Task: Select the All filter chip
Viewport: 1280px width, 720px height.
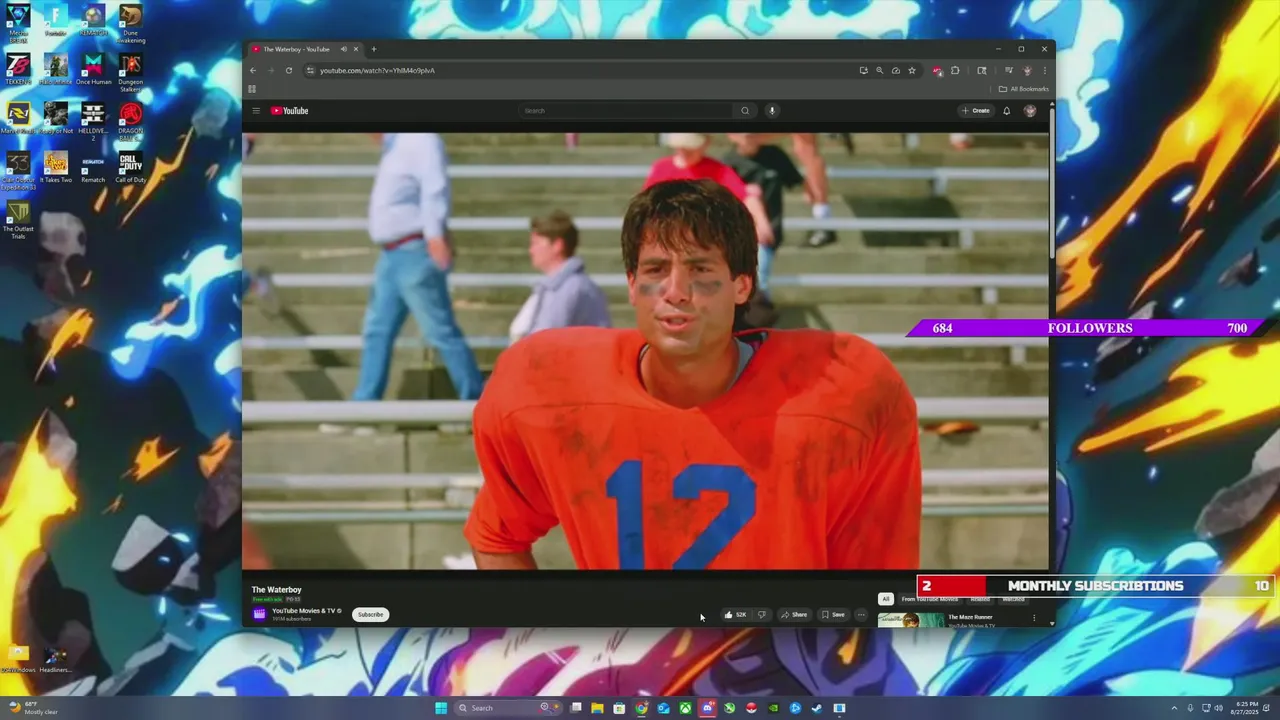Action: pyautogui.click(x=885, y=599)
